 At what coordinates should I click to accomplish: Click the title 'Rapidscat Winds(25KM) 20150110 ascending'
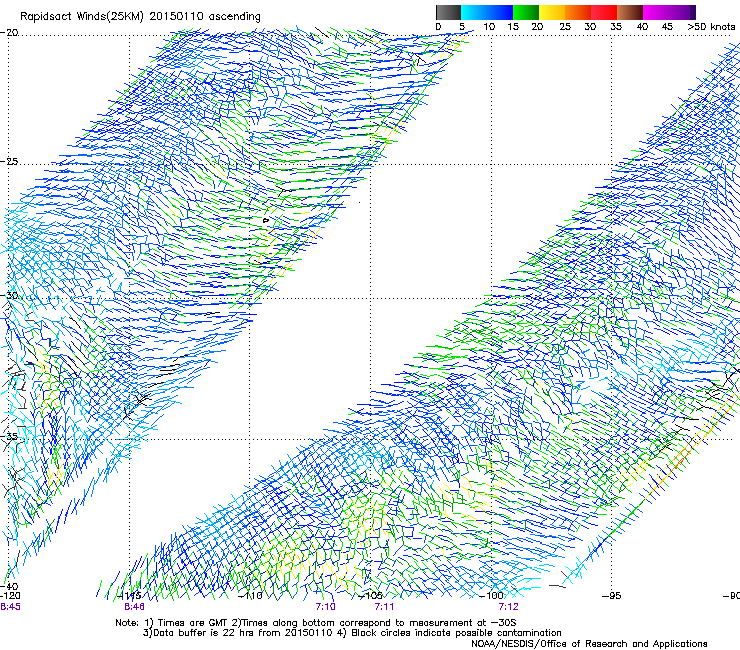[x=140, y=17]
